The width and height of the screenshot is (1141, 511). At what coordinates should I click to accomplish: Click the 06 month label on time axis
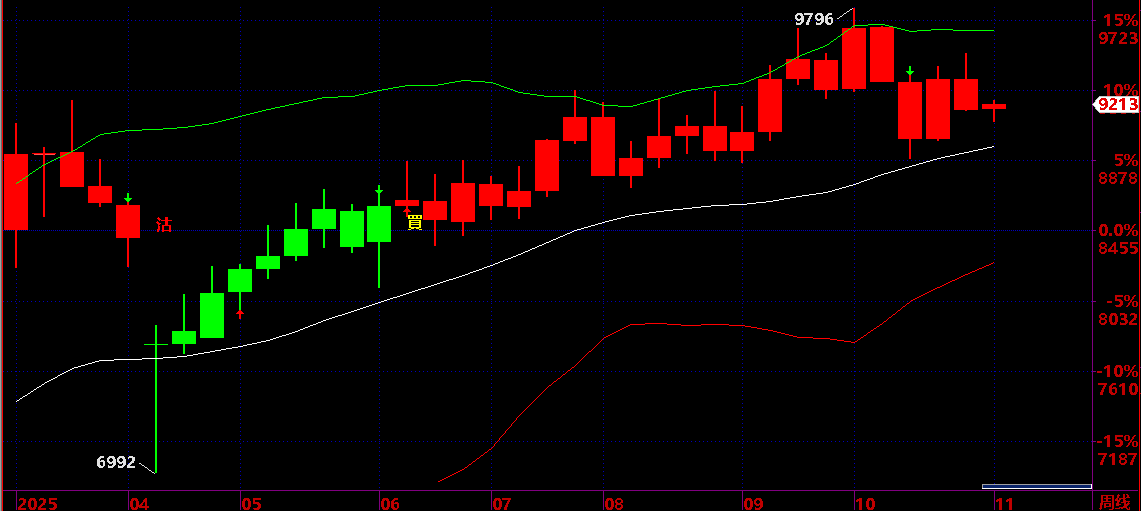tap(391, 503)
